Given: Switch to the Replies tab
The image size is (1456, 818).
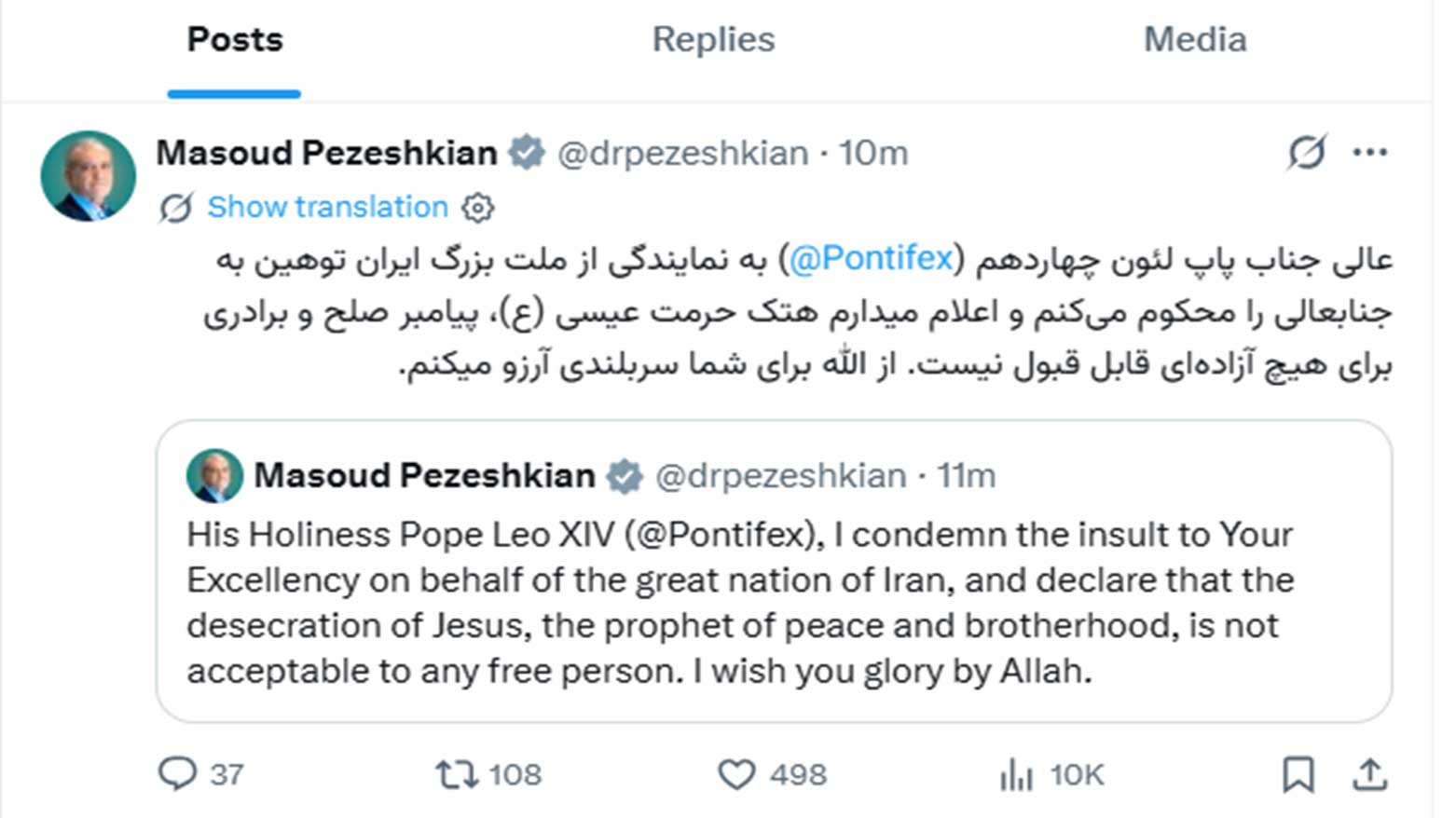Looking at the screenshot, I should pyautogui.click(x=713, y=40).
